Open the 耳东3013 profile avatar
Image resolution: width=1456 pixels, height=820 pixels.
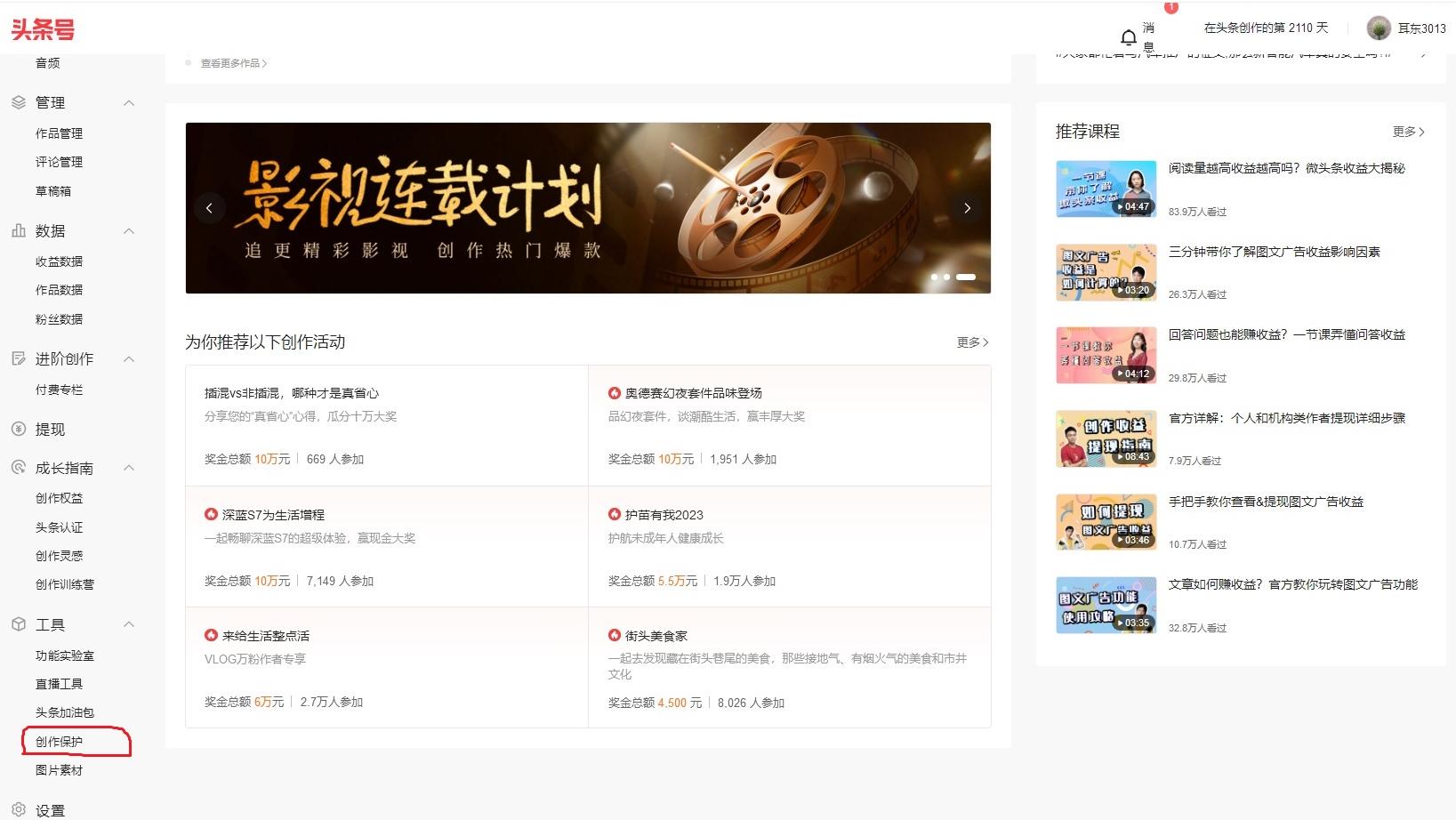pos(1379,28)
